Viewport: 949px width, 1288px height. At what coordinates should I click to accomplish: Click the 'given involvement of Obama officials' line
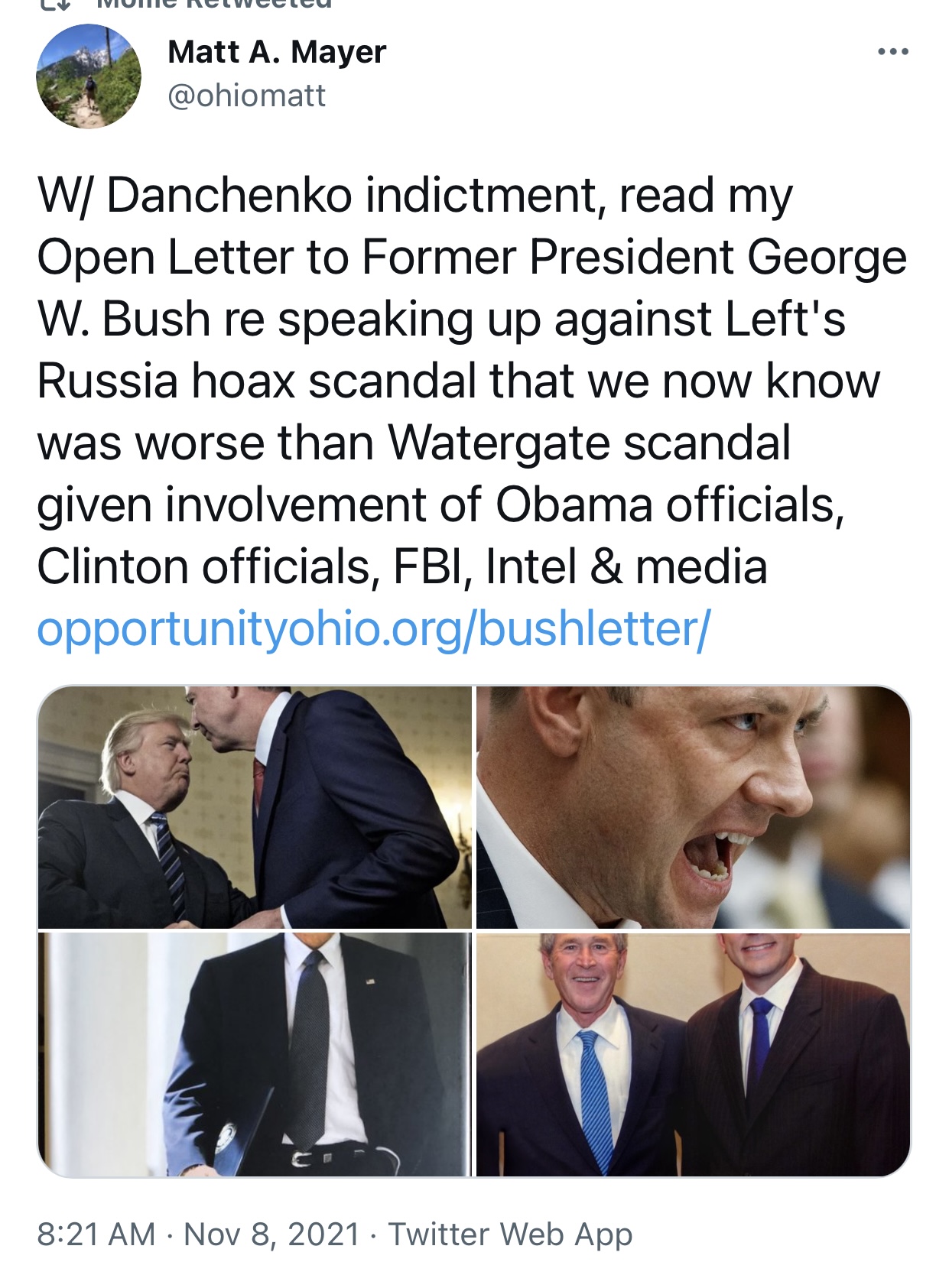point(441,504)
